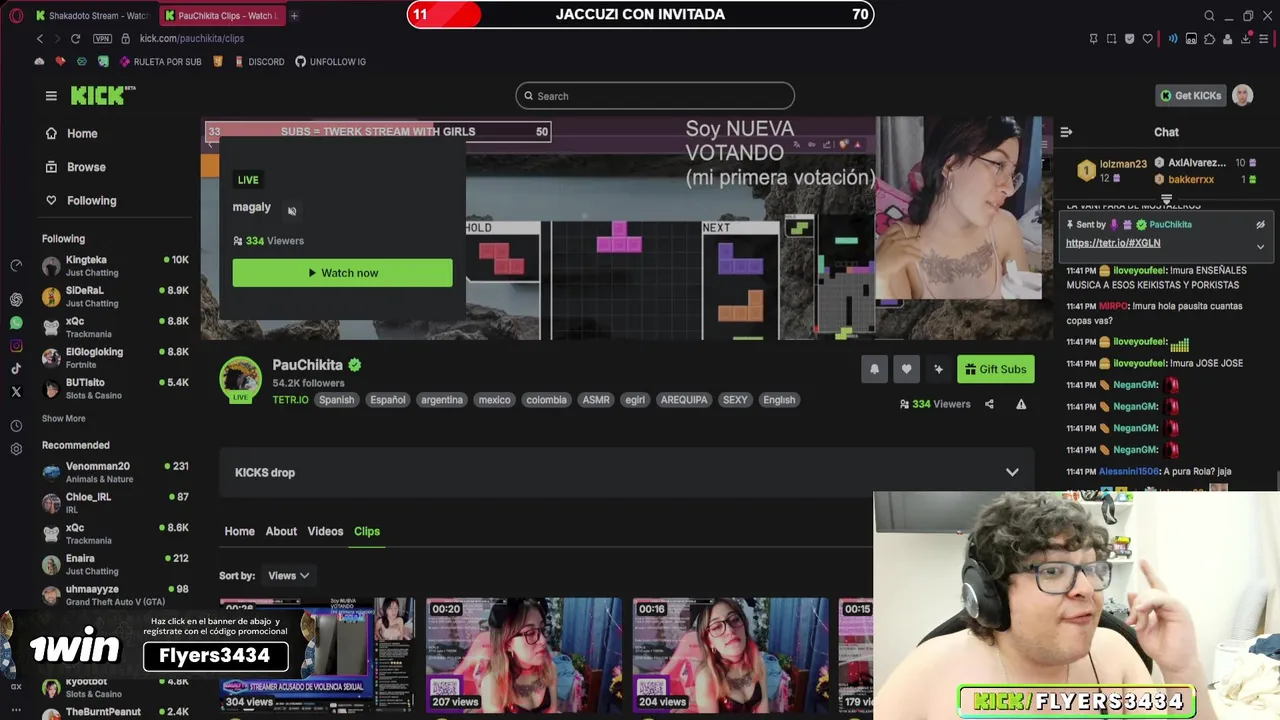Click the site lock icon in address bar

pos(126,38)
